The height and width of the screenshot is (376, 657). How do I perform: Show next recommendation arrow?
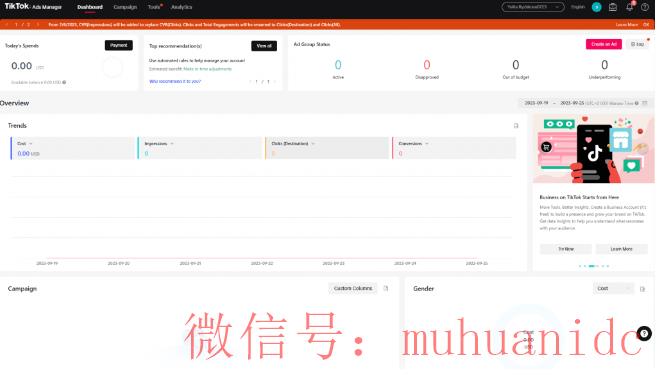[x=275, y=81]
